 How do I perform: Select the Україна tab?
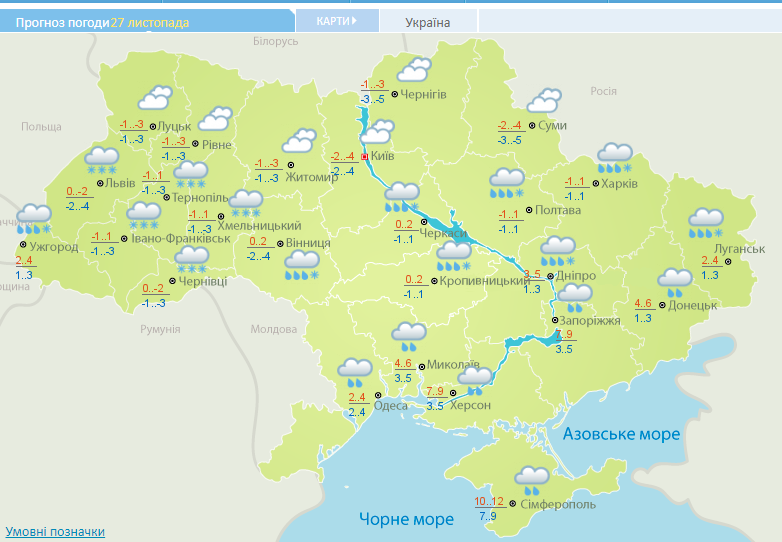point(428,22)
